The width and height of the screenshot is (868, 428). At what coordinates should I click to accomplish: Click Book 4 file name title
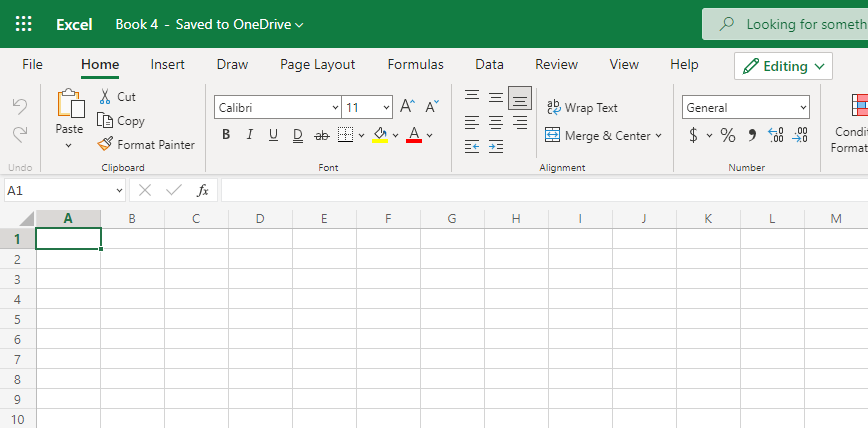tap(137, 24)
